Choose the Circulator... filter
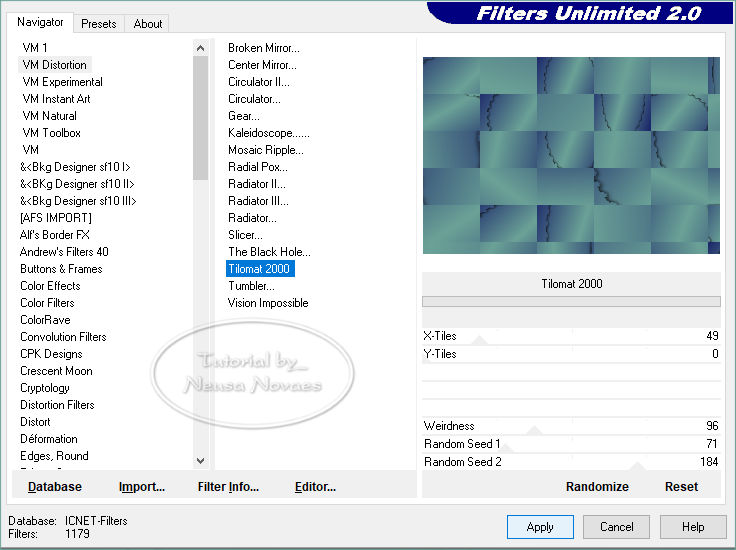The height and width of the screenshot is (550, 736). point(254,99)
